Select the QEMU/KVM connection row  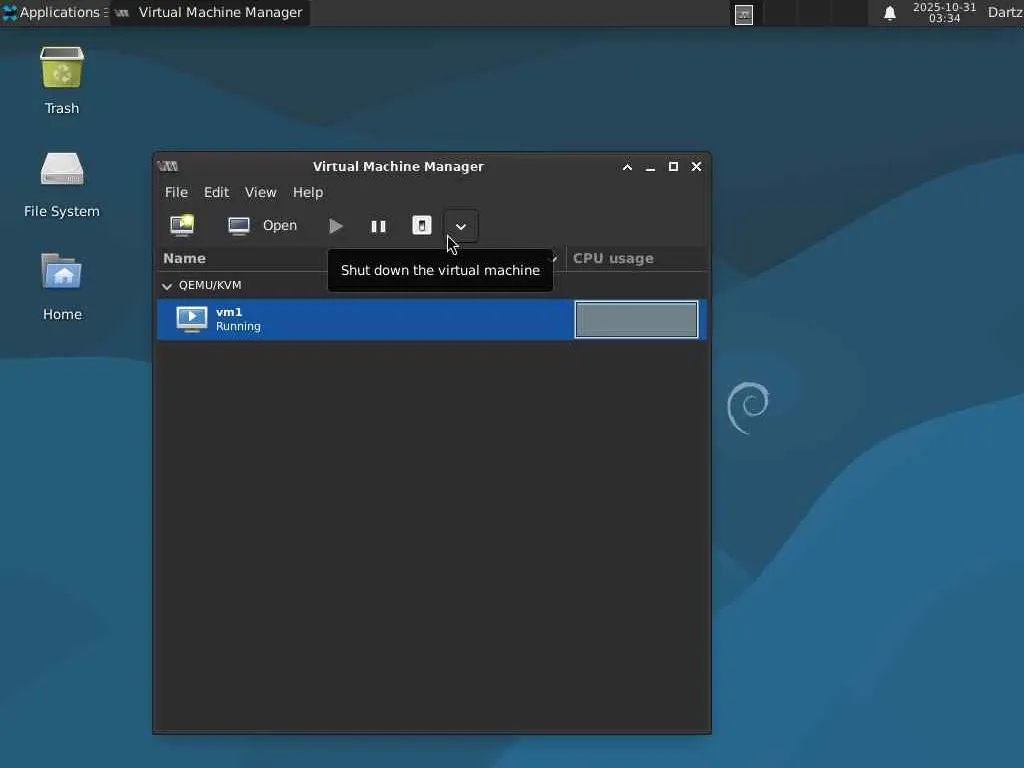(x=431, y=285)
